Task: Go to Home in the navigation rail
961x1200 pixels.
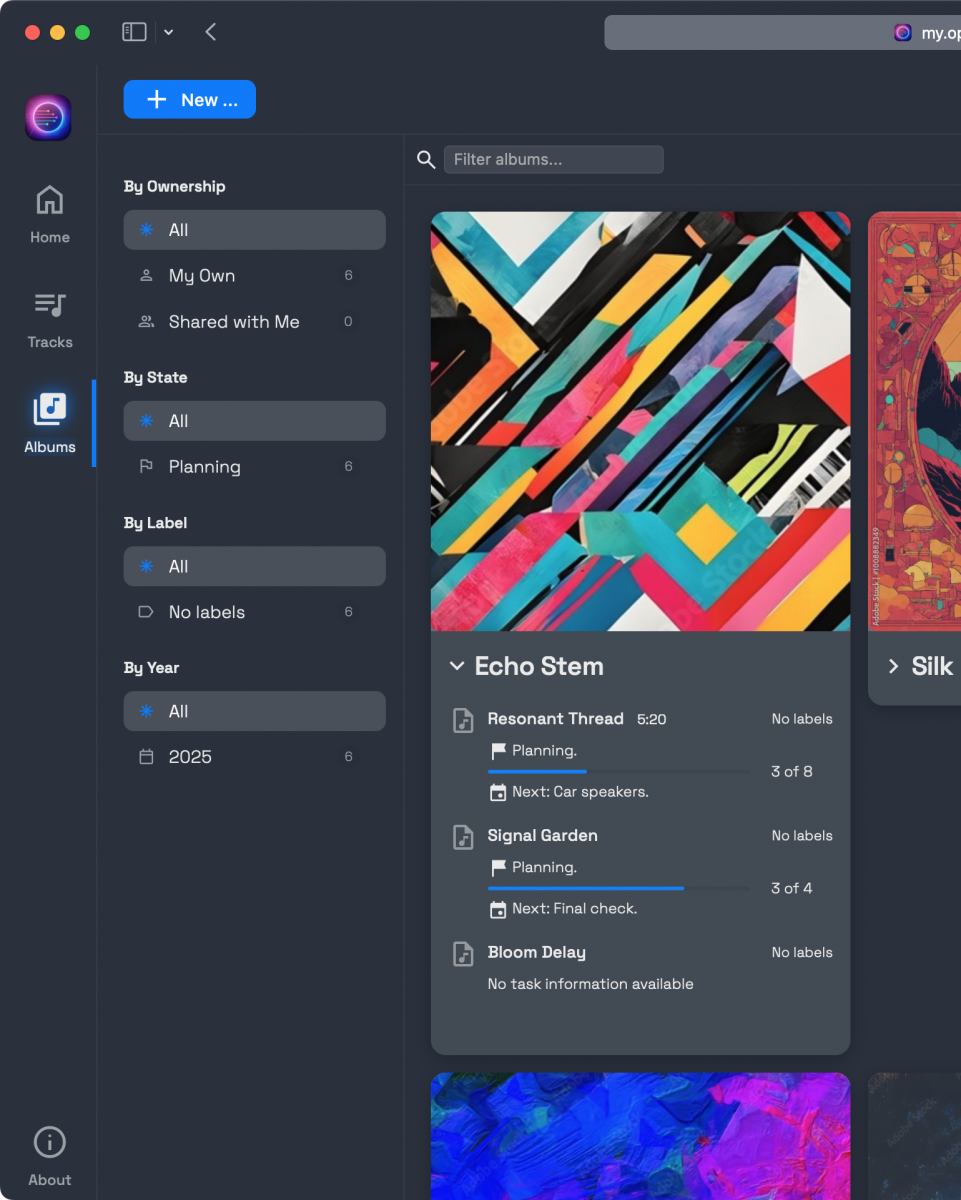Action: [x=49, y=214]
